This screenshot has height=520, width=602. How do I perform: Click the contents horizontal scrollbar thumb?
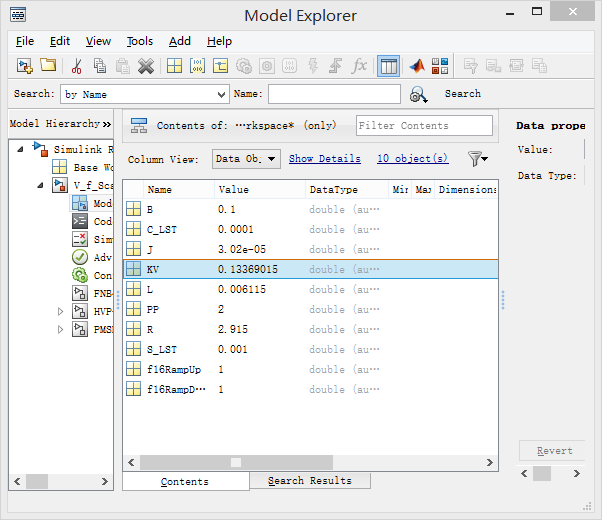coord(236,462)
